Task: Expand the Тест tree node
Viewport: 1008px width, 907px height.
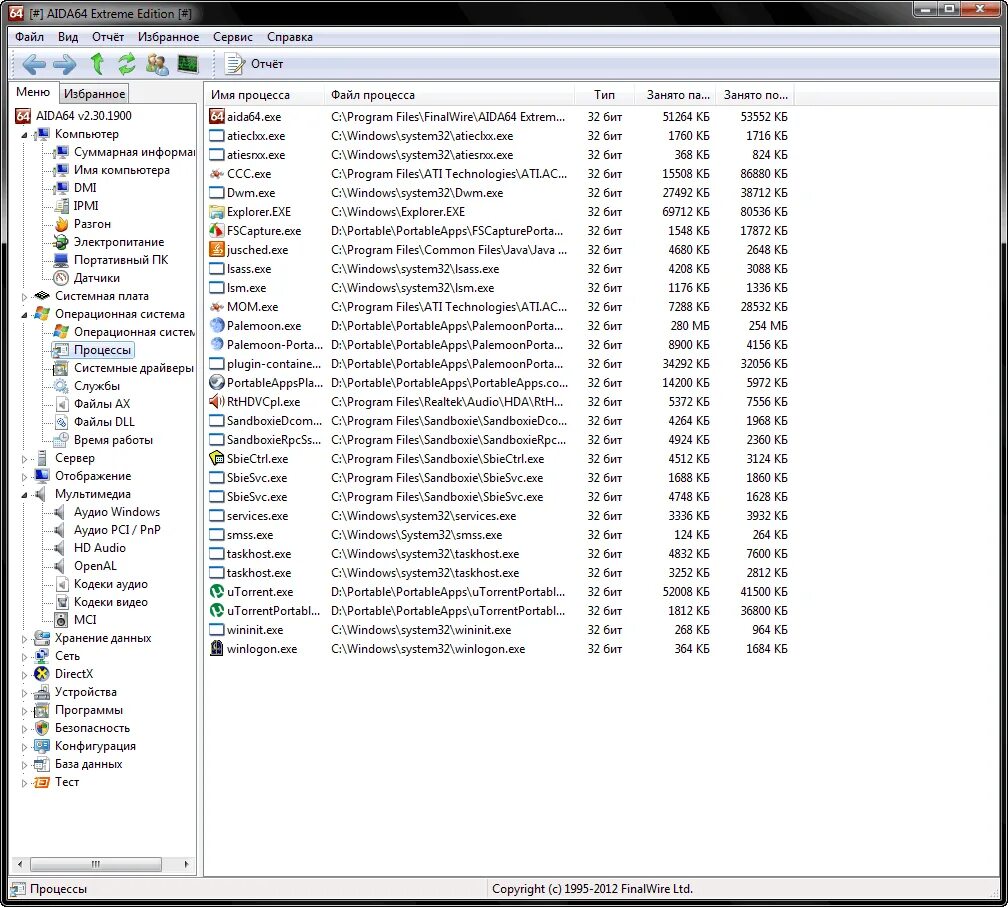Action: pyautogui.click(x=24, y=782)
